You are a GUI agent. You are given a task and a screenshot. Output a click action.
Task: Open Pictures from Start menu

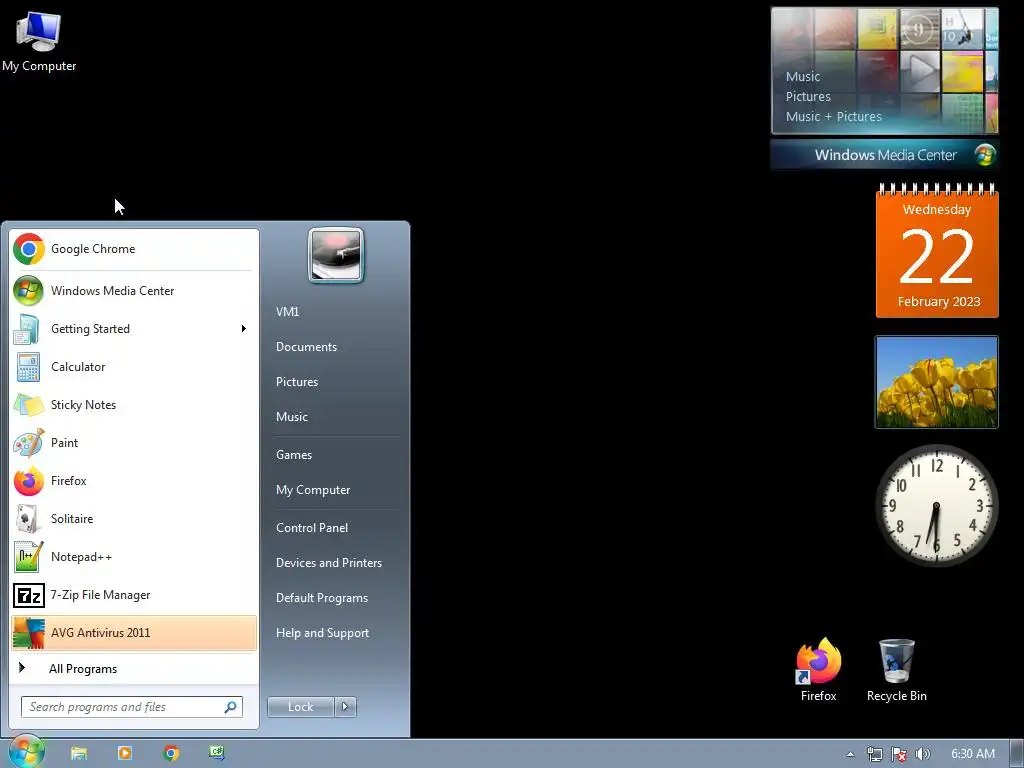(296, 382)
